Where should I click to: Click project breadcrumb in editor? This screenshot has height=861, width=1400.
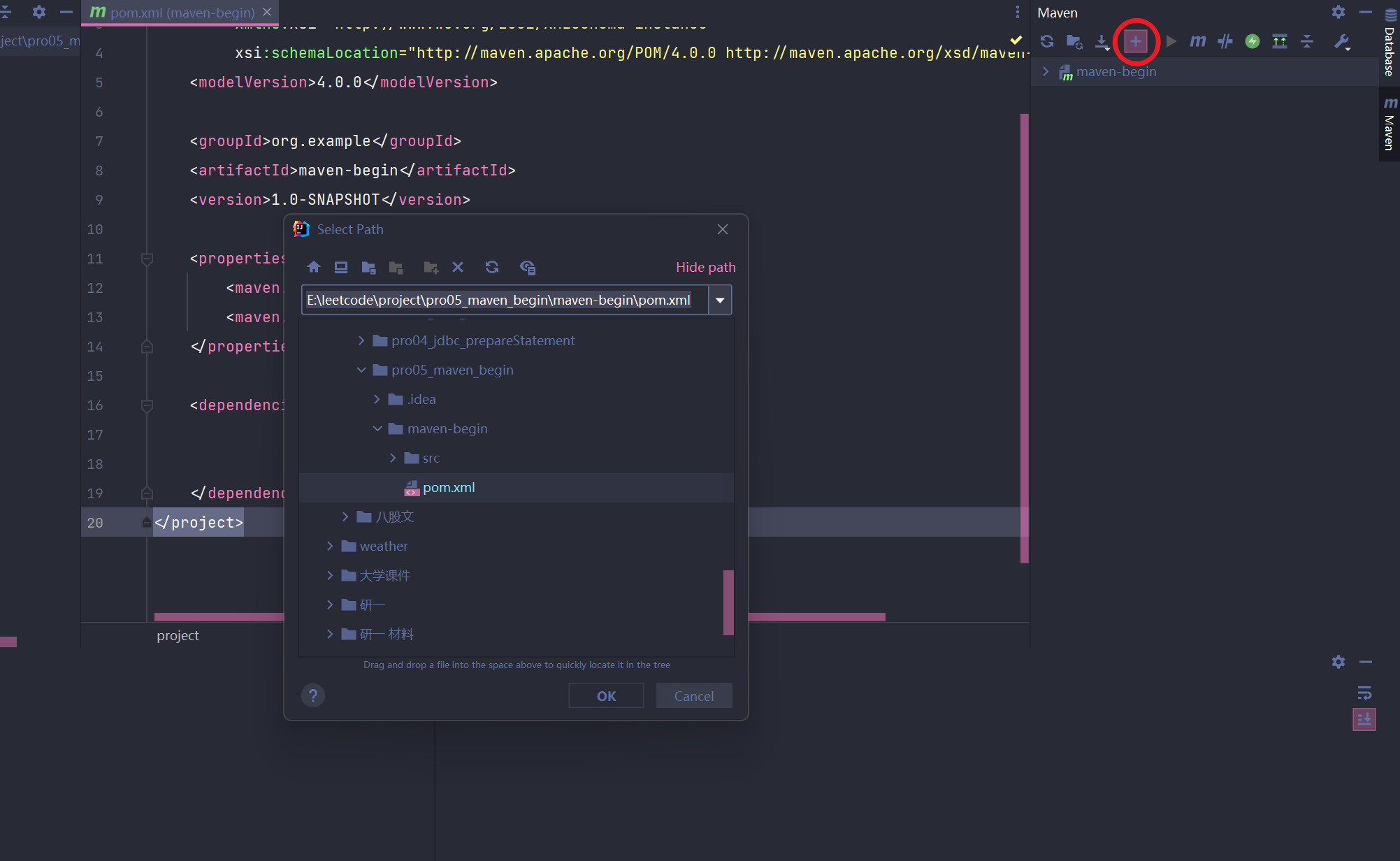coord(178,635)
